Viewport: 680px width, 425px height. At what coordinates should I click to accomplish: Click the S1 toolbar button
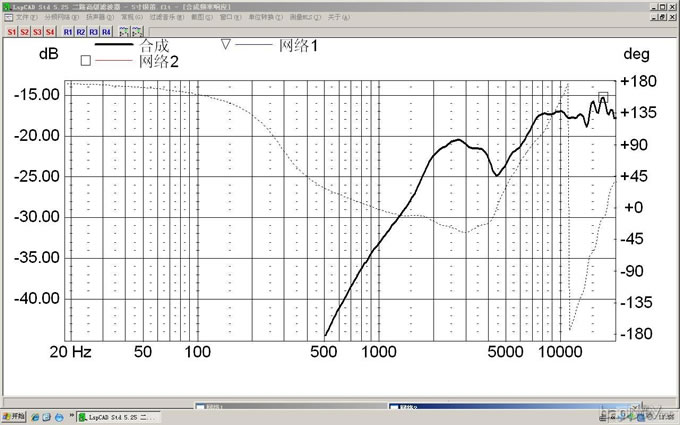coord(11,31)
